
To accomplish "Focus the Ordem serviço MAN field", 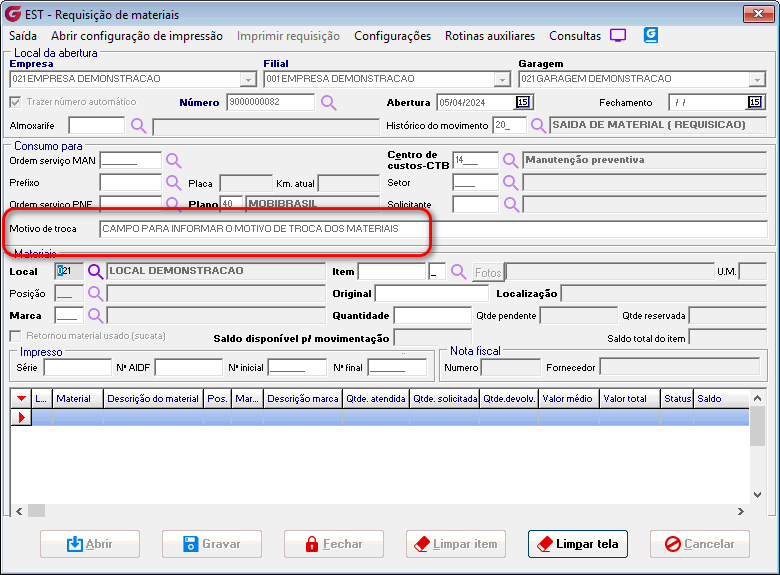I will pos(131,160).
